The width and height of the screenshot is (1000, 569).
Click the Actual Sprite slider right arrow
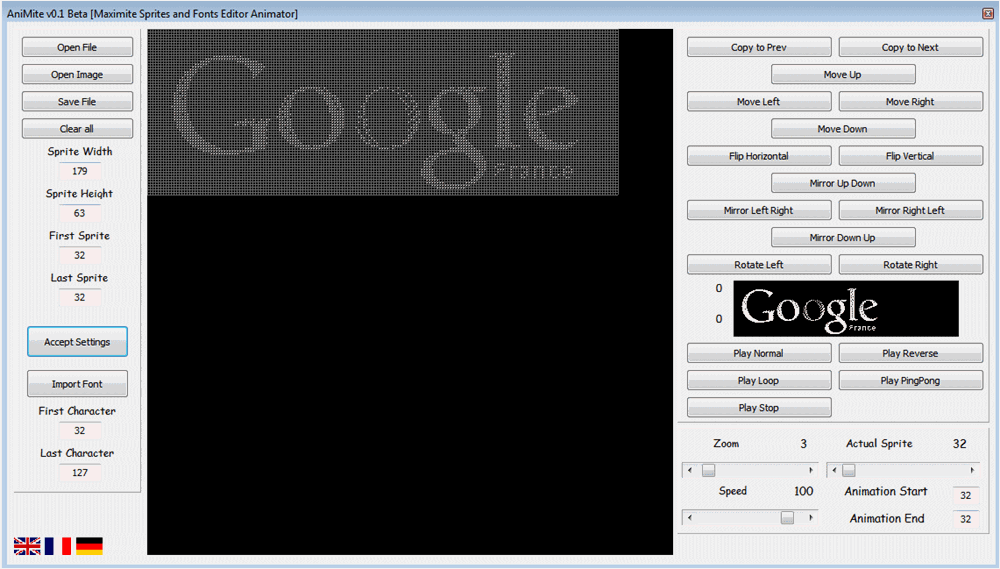(x=972, y=470)
